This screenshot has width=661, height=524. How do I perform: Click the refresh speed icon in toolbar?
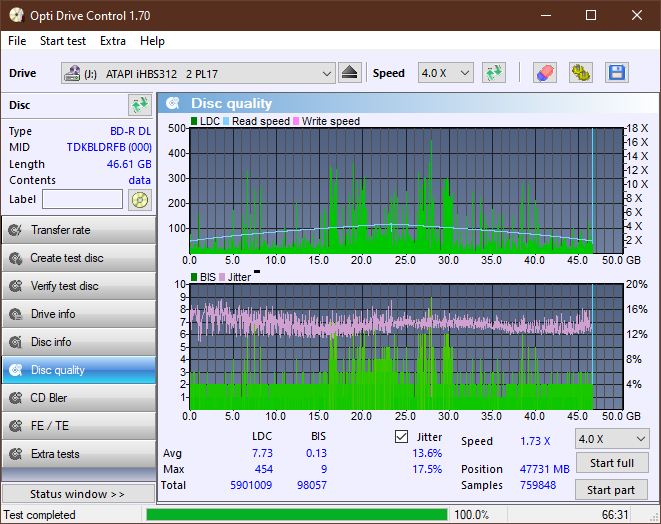click(493, 73)
